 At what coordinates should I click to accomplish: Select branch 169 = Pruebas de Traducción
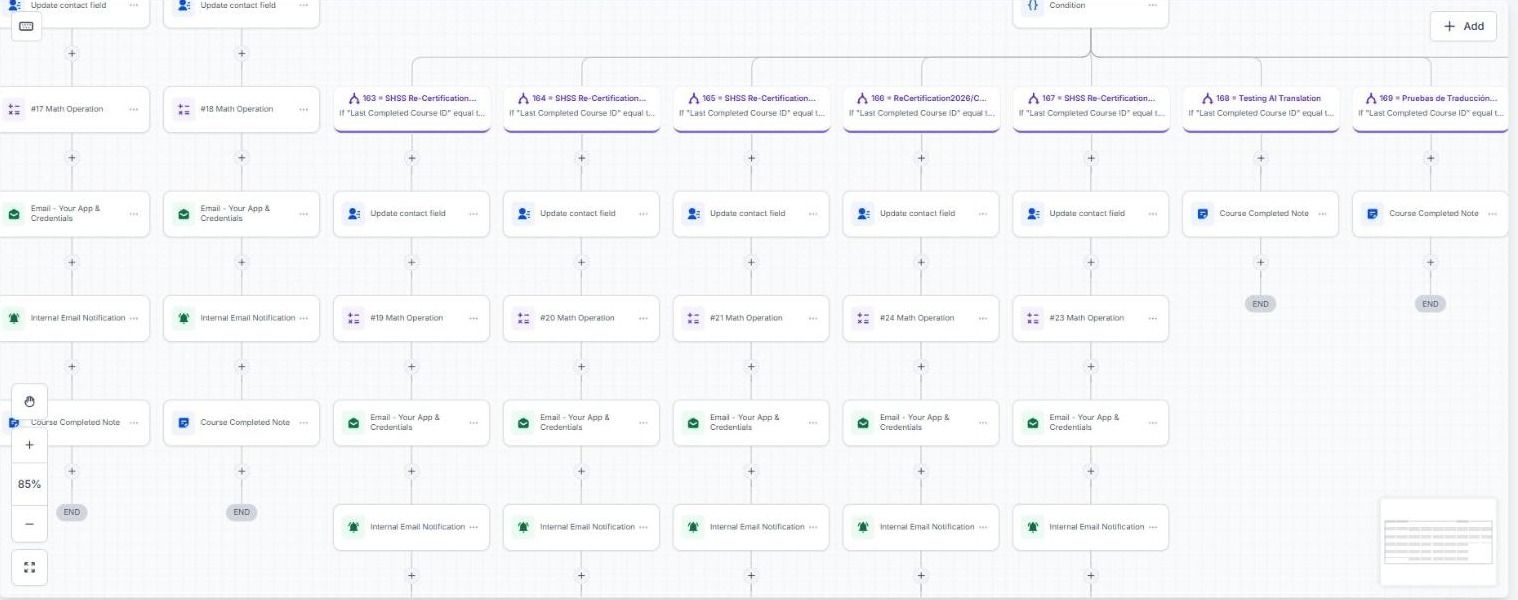click(x=1431, y=109)
